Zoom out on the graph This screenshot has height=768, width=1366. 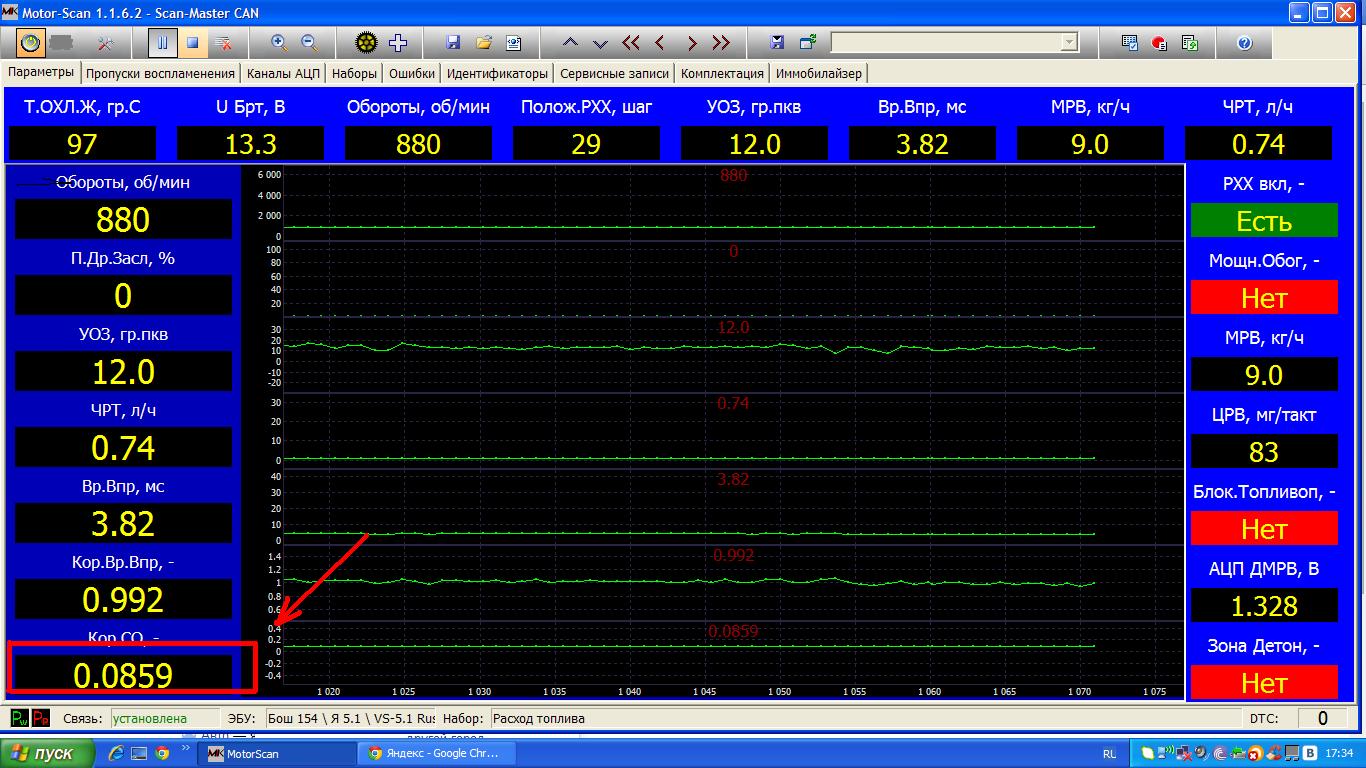[x=310, y=43]
